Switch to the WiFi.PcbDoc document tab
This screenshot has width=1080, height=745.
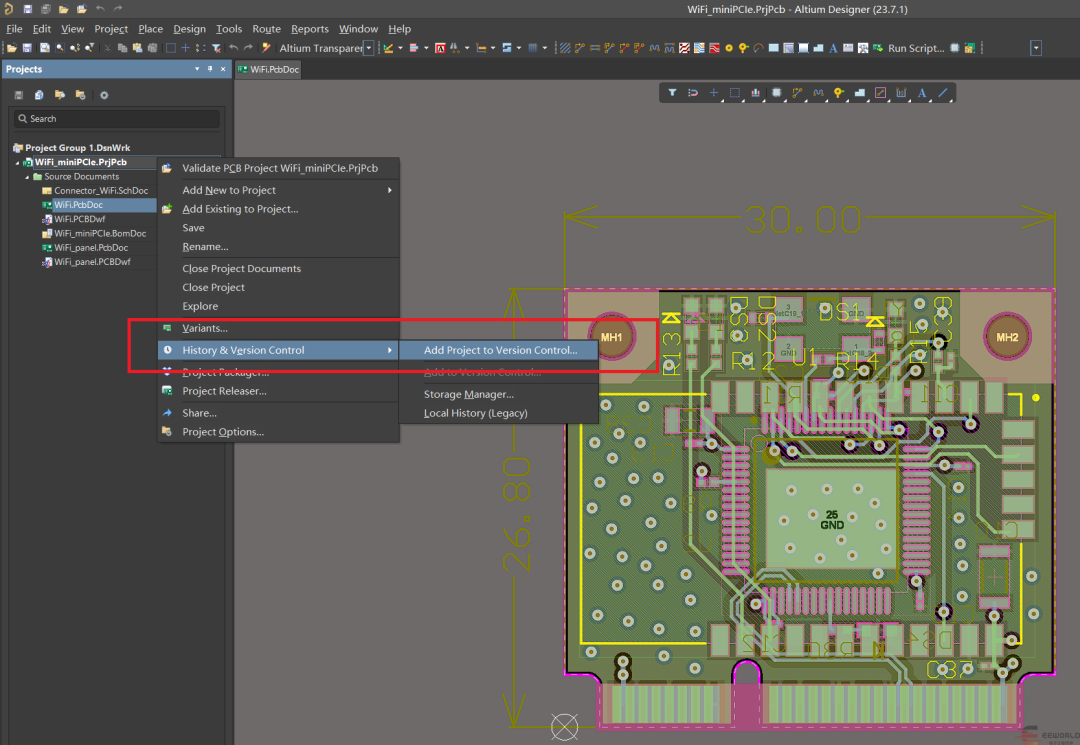[268, 70]
